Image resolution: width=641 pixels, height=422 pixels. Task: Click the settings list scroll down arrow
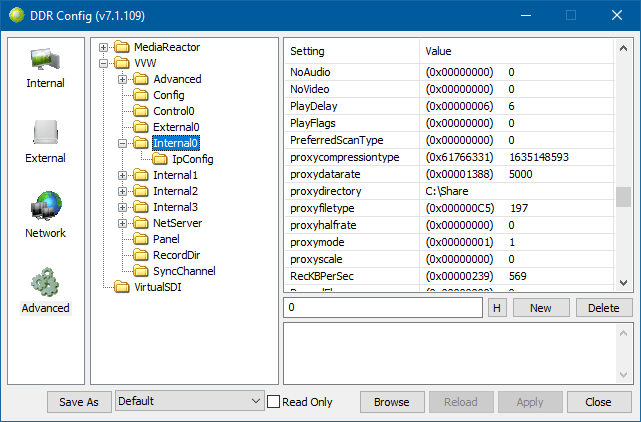pos(623,283)
